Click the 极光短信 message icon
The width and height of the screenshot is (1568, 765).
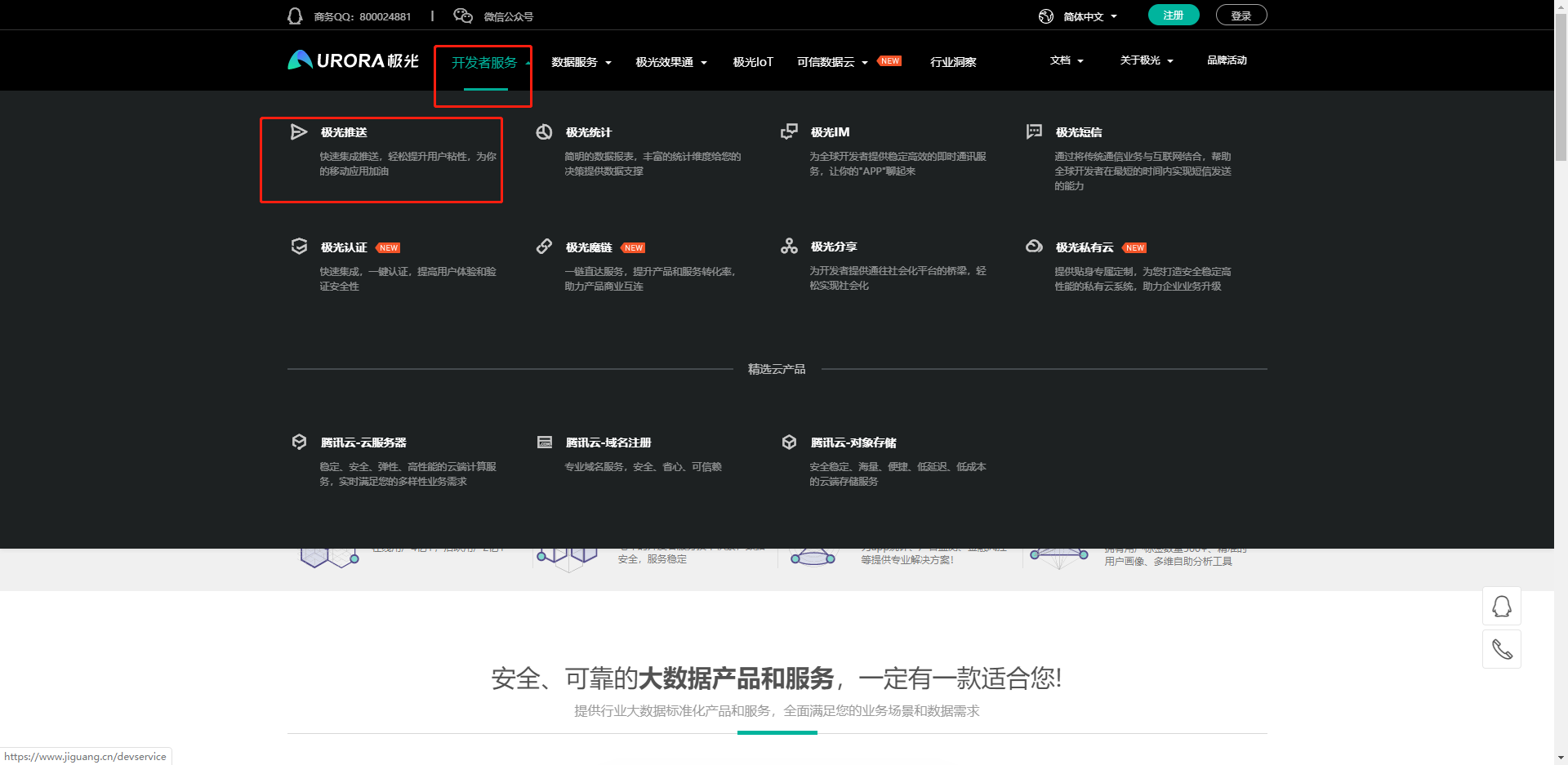click(x=1034, y=131)
